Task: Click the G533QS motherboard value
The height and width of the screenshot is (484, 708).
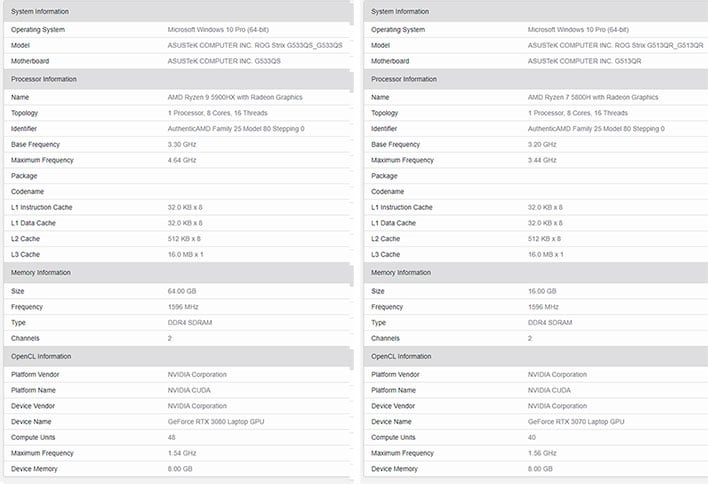Action: (224, 60)
